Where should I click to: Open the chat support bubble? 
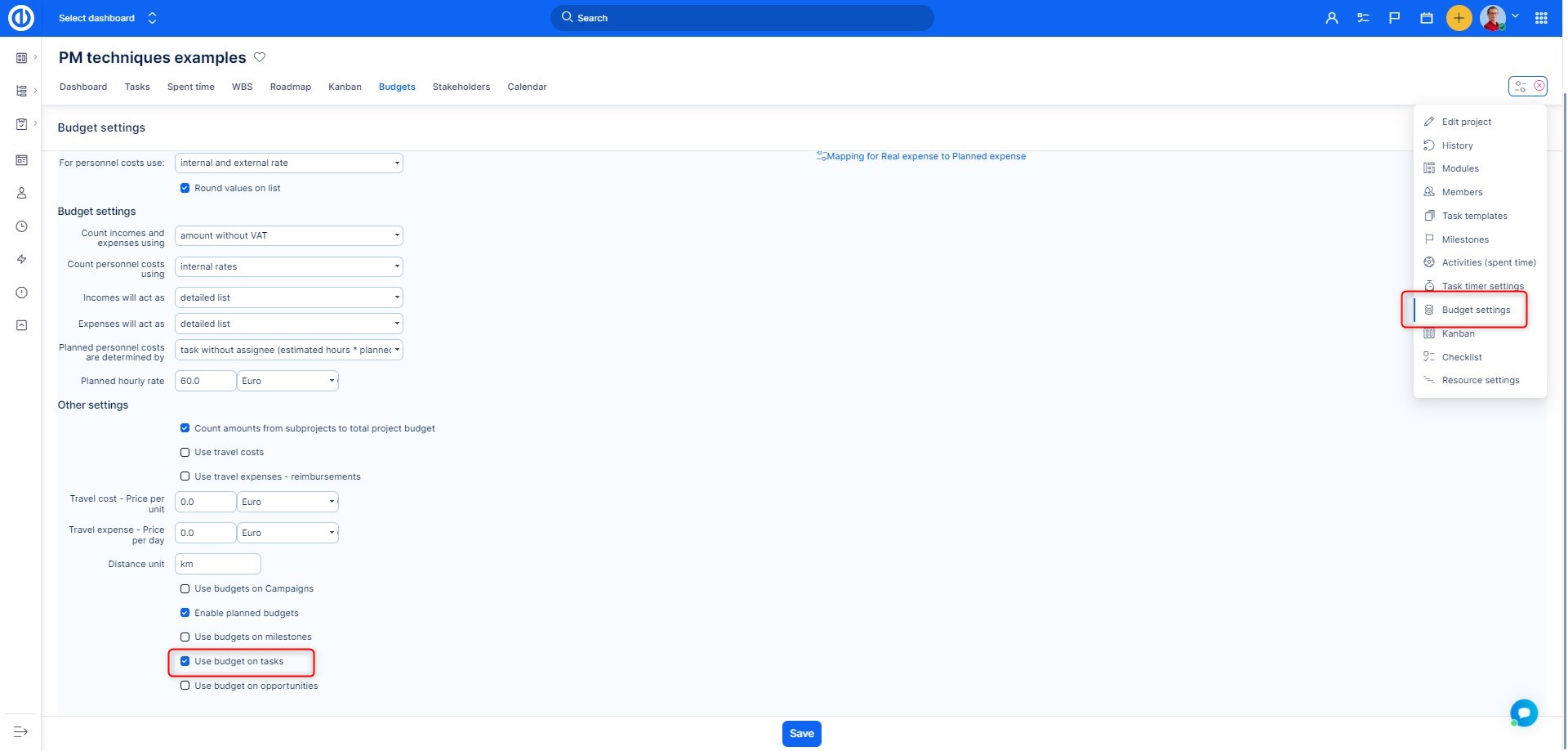click(x=1523, y=713)
